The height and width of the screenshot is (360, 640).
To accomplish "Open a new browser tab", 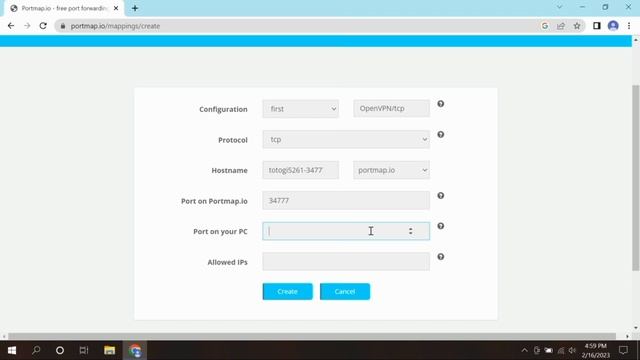I will 135,8.
